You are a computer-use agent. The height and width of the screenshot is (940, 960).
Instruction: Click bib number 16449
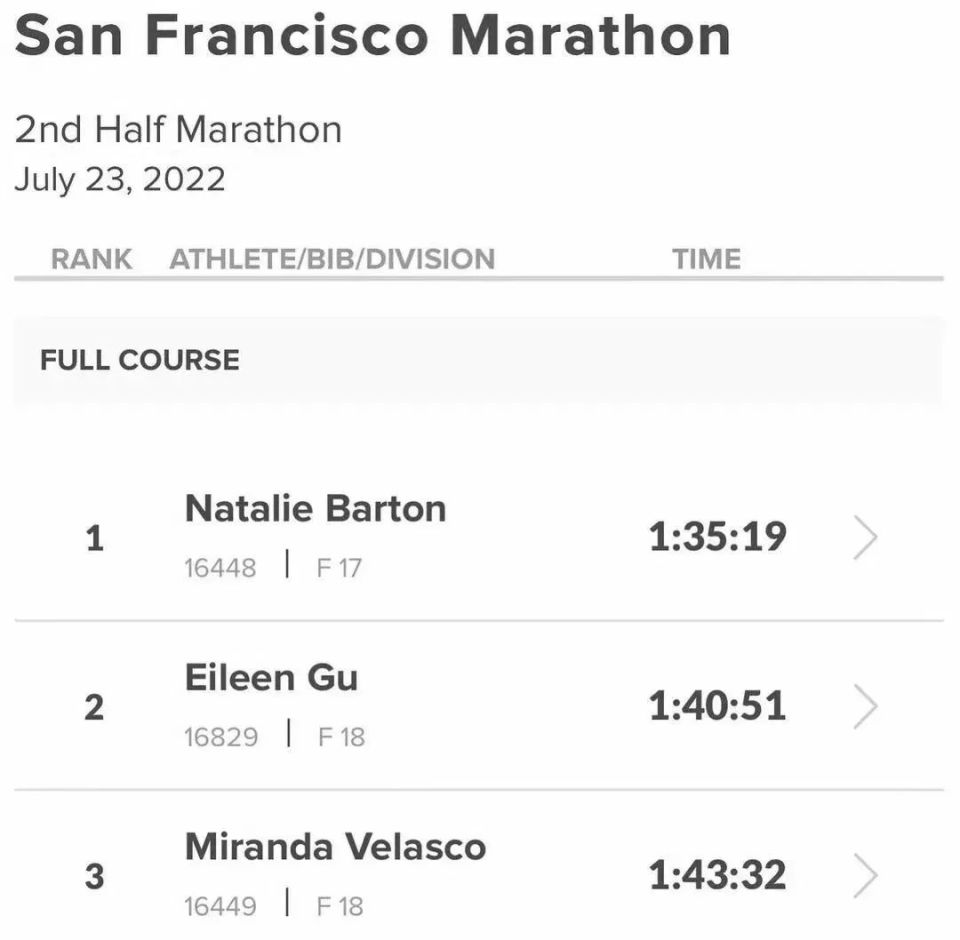[220, 907]
